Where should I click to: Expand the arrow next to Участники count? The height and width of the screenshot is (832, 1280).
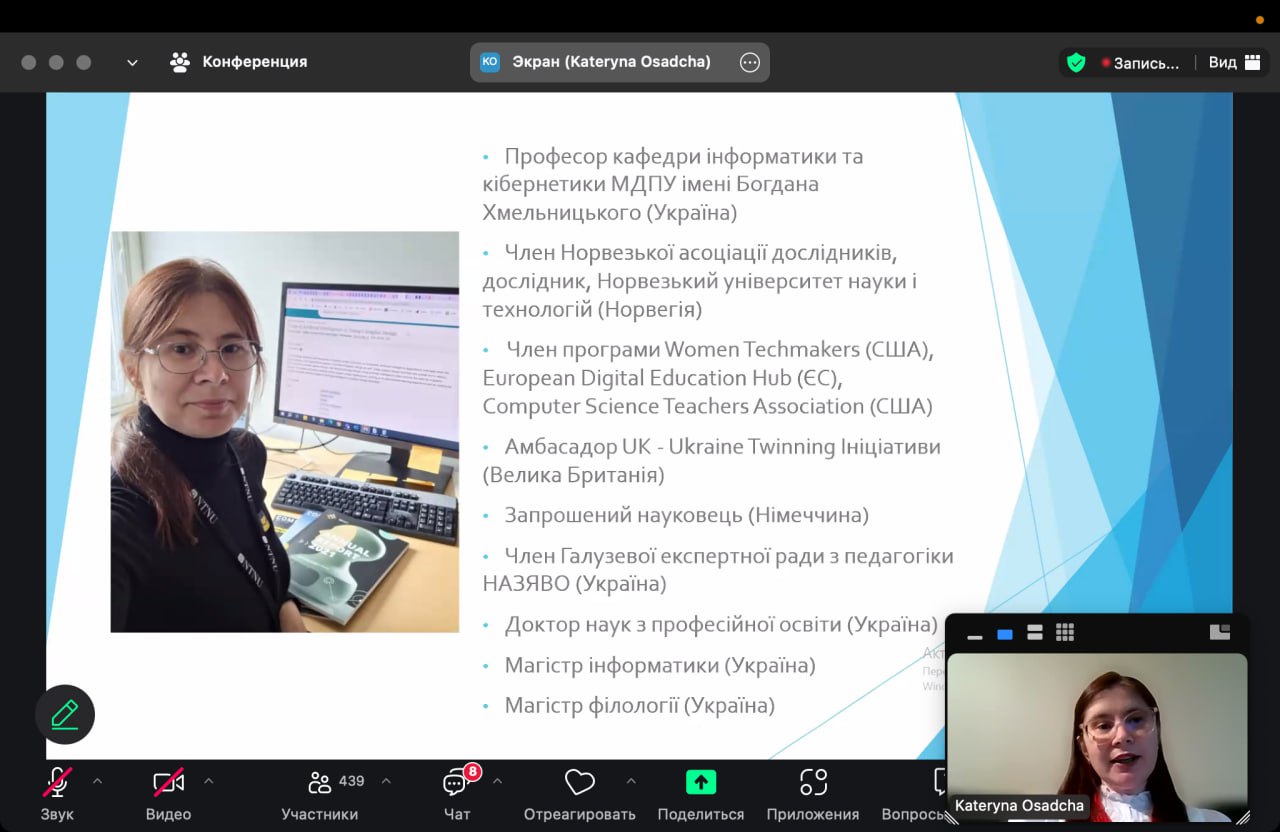(386, 780)
